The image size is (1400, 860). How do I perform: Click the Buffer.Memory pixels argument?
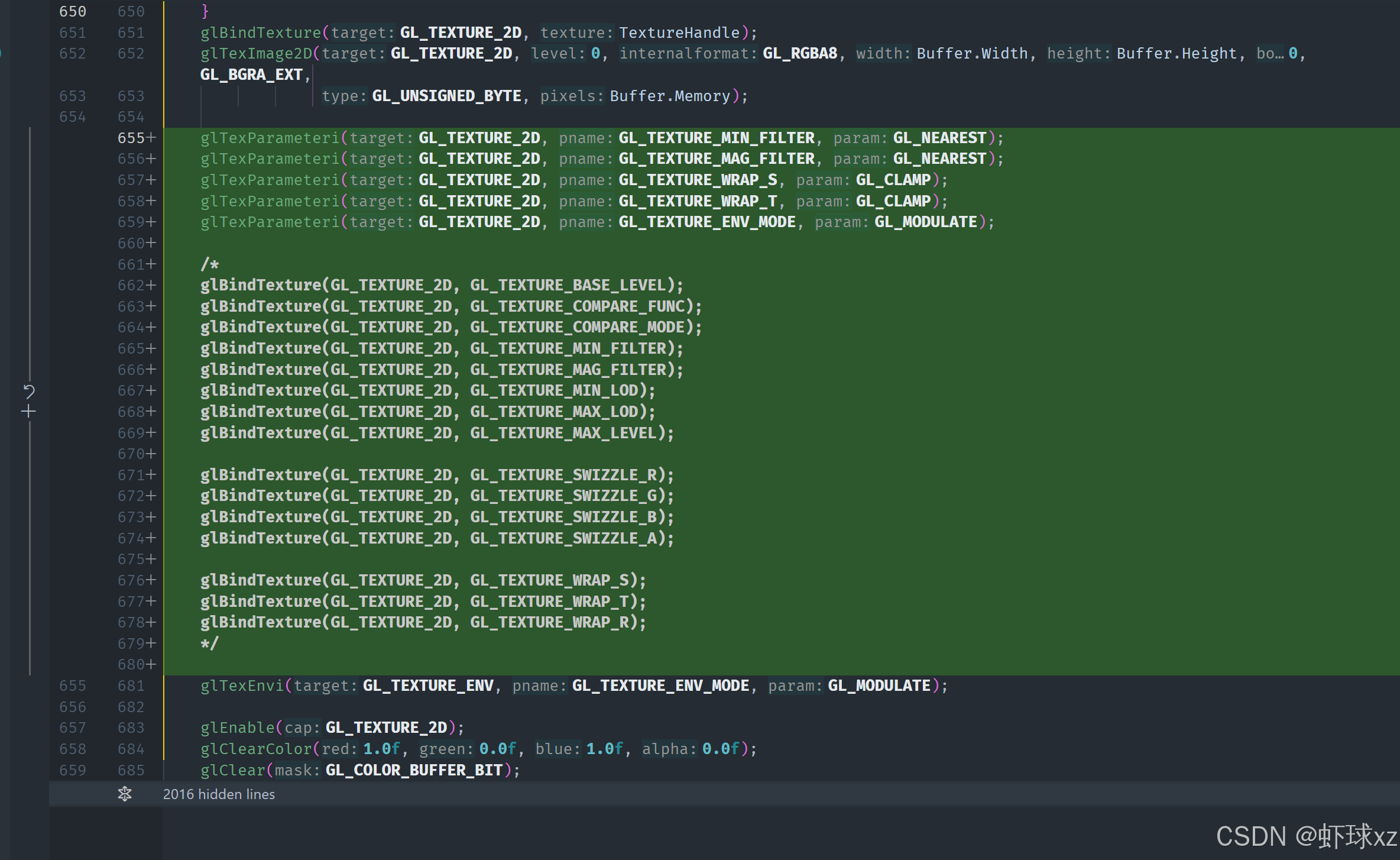670,96
